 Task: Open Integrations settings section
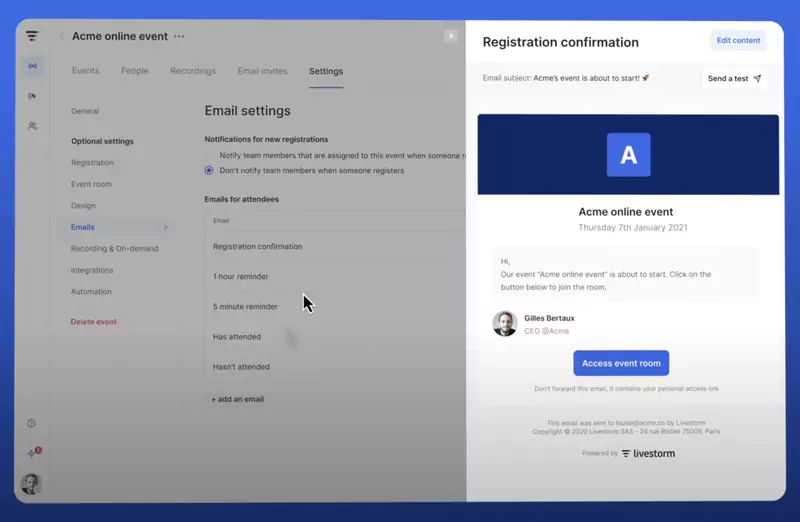(x=92, y=270)
